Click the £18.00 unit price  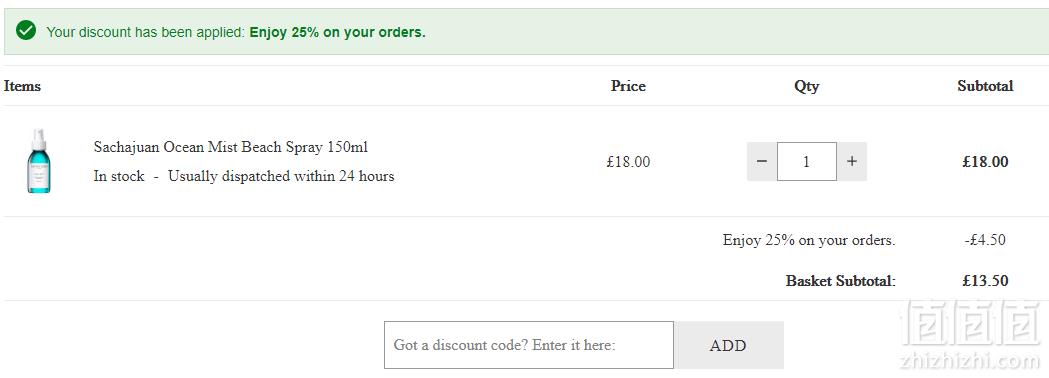[628, 162]
